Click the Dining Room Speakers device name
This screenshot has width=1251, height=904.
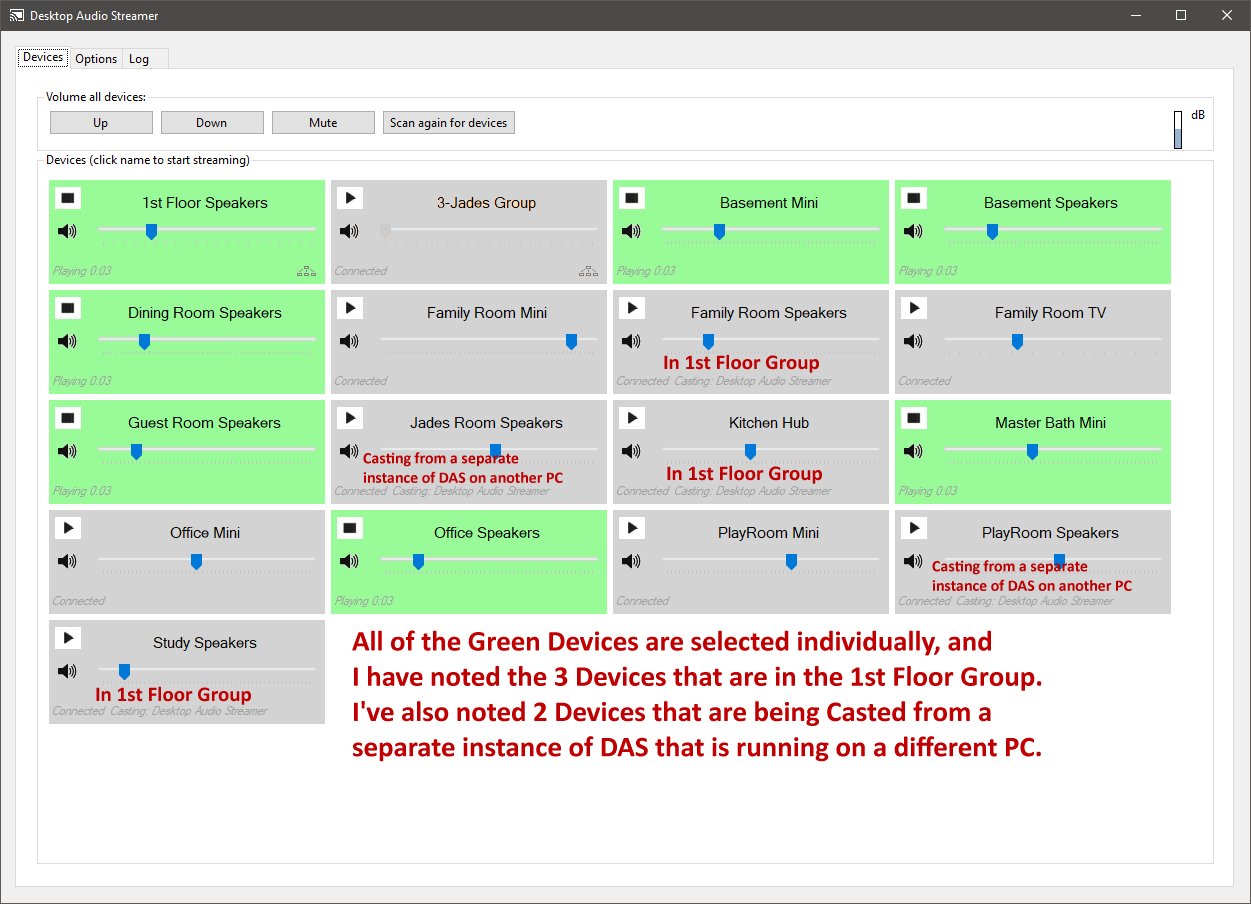[x=205, y=313]
